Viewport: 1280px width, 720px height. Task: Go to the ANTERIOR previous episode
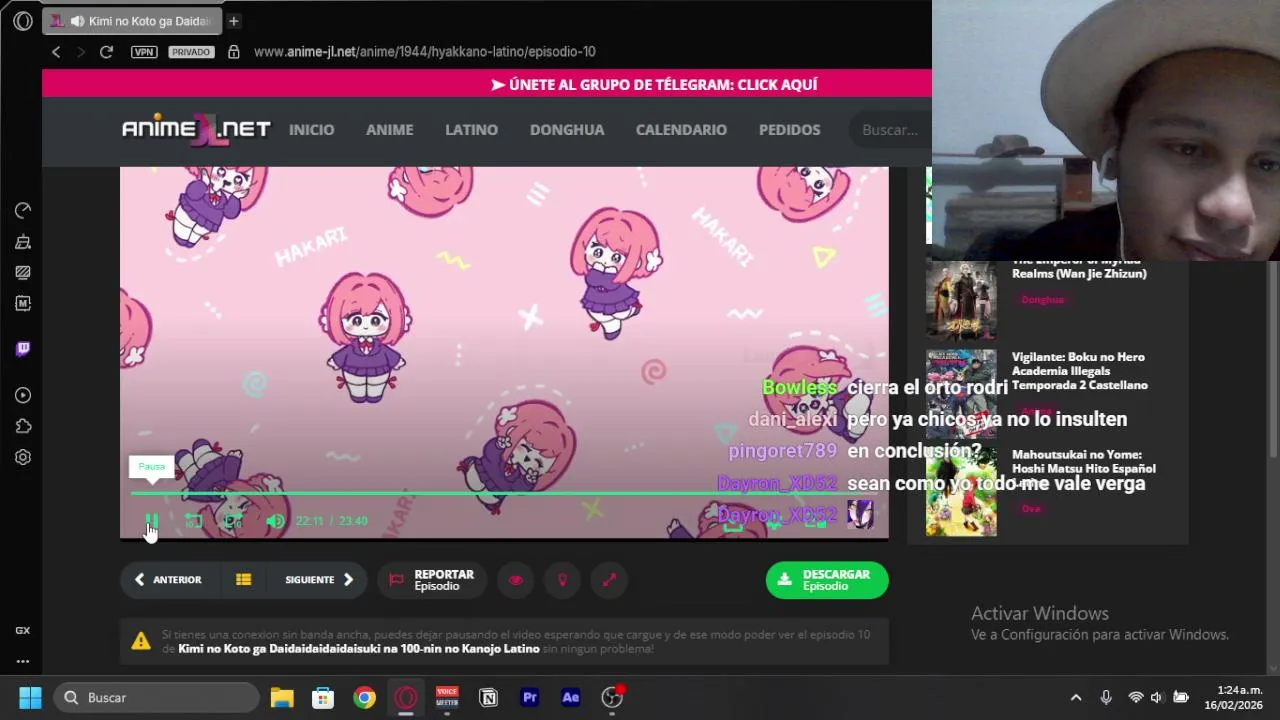click(x=168, y=580)
